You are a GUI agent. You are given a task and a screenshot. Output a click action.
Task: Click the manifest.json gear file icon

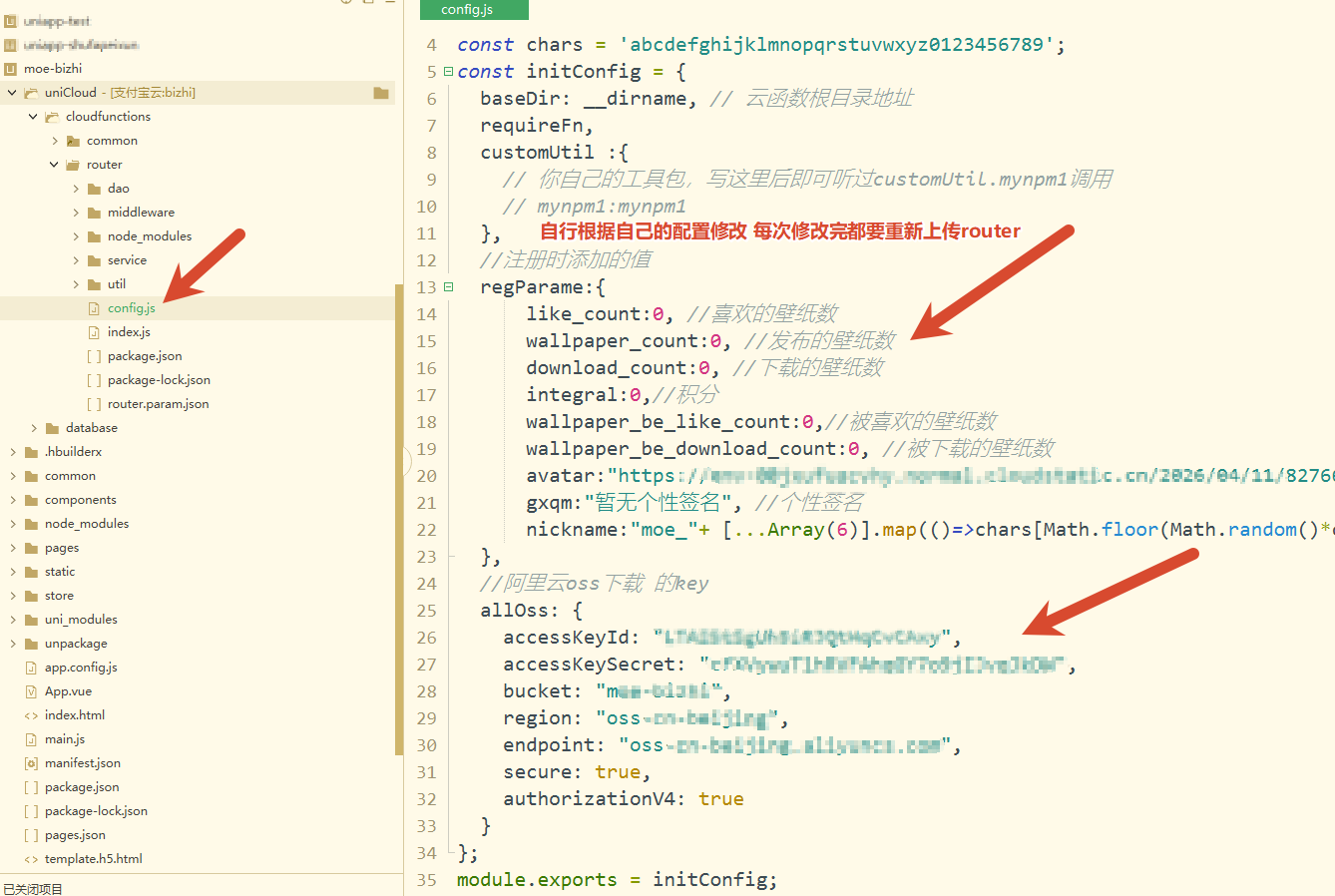click(31, 763)
